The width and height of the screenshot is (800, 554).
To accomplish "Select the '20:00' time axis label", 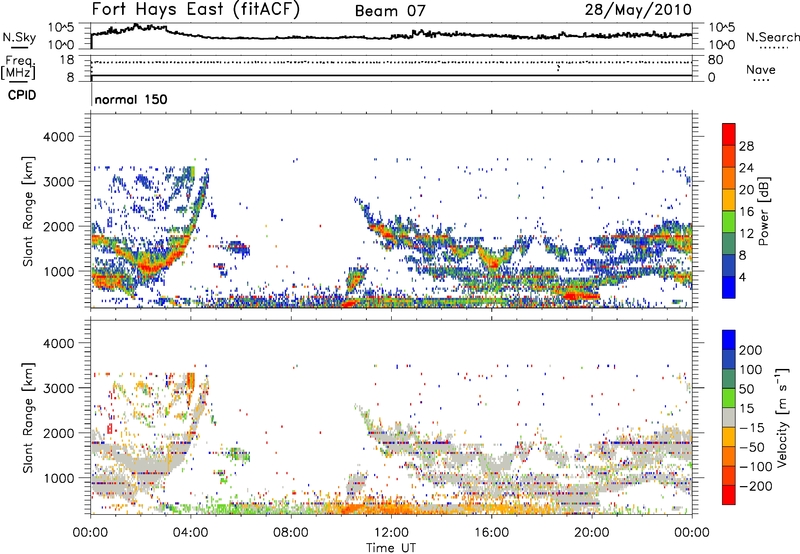I will pyautogui.click(x=592, y=533).
